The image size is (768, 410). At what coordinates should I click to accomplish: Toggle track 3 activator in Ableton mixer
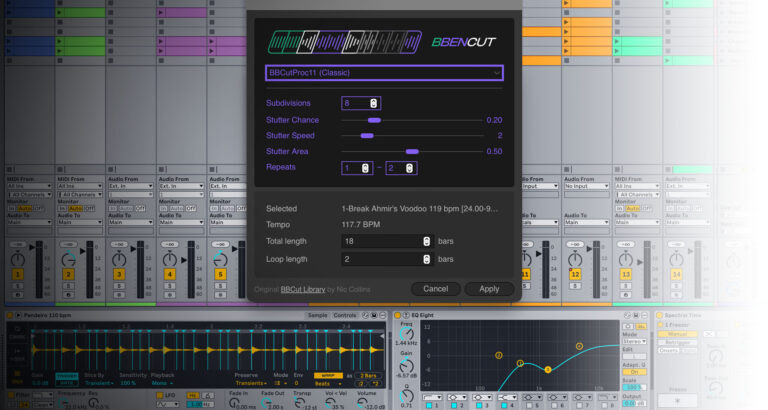coord(119,274)
